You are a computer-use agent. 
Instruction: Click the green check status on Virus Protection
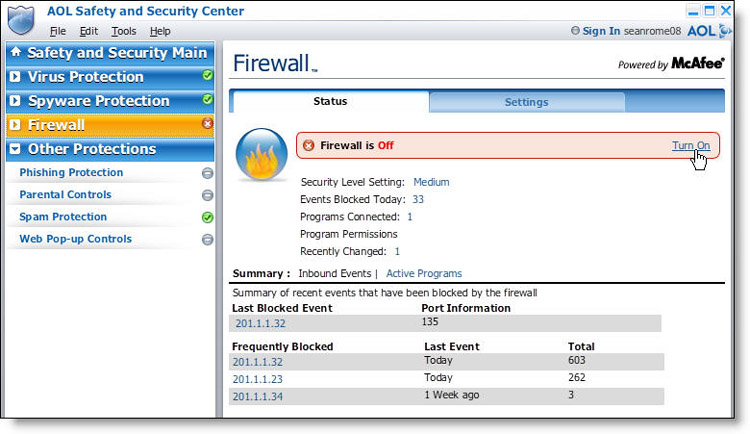[207, 75]
